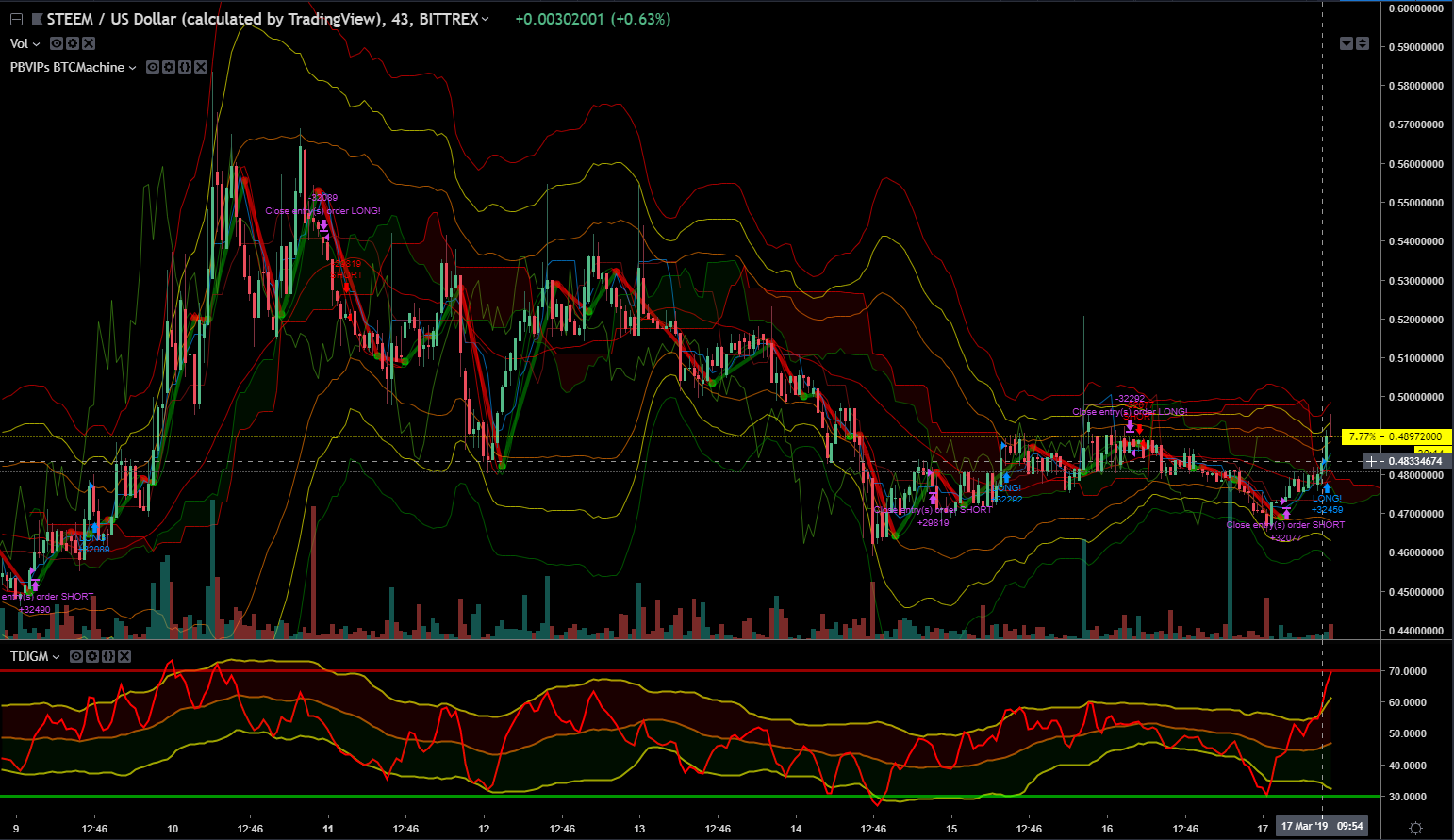Click the 0.44000000 price axis value
Screen dimensions: 1454x840
[x=1415, y=631]
